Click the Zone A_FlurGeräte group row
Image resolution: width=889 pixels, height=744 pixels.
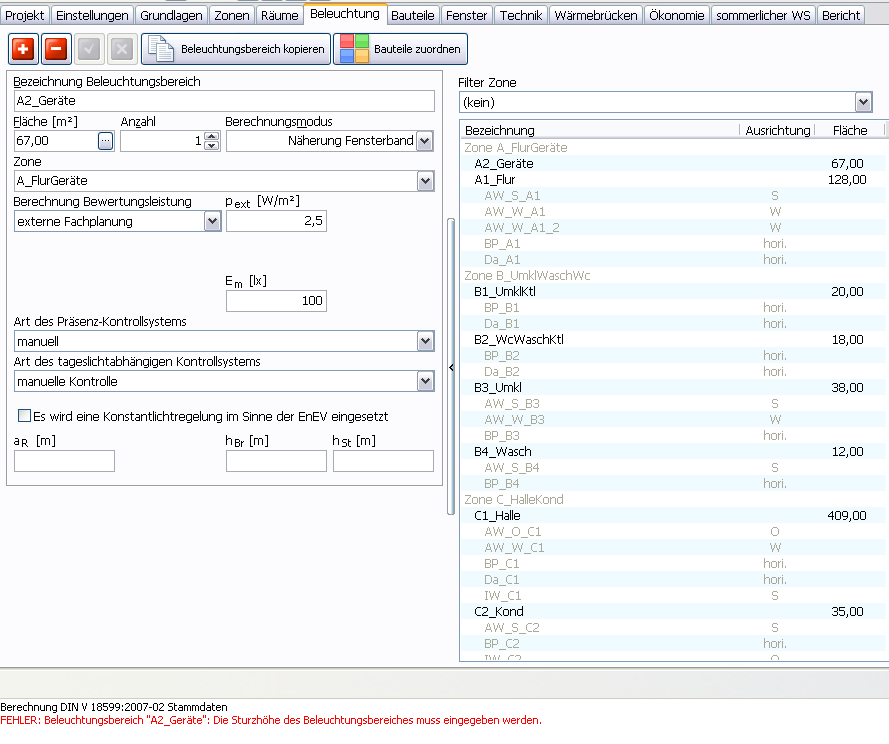point(673,148)
